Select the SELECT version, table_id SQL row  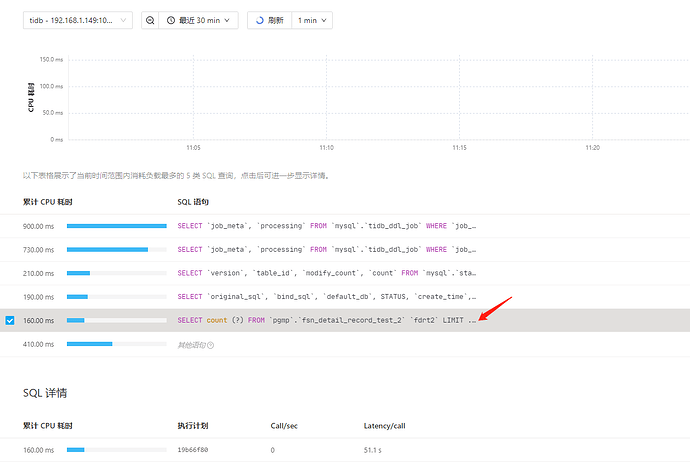(326, 273)
